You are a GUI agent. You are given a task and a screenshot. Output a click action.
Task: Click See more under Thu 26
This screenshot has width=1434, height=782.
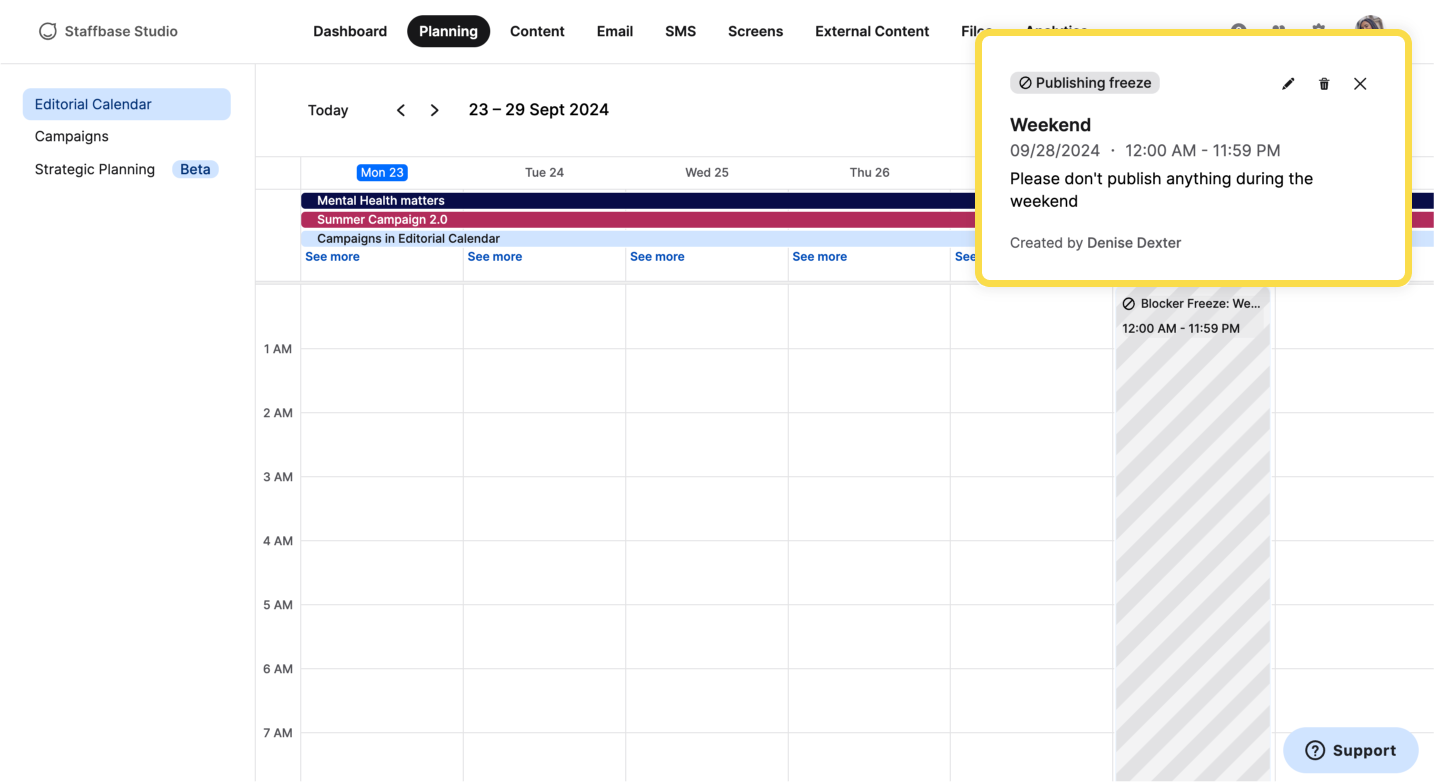pyautogui.click(x=820, y=257)
